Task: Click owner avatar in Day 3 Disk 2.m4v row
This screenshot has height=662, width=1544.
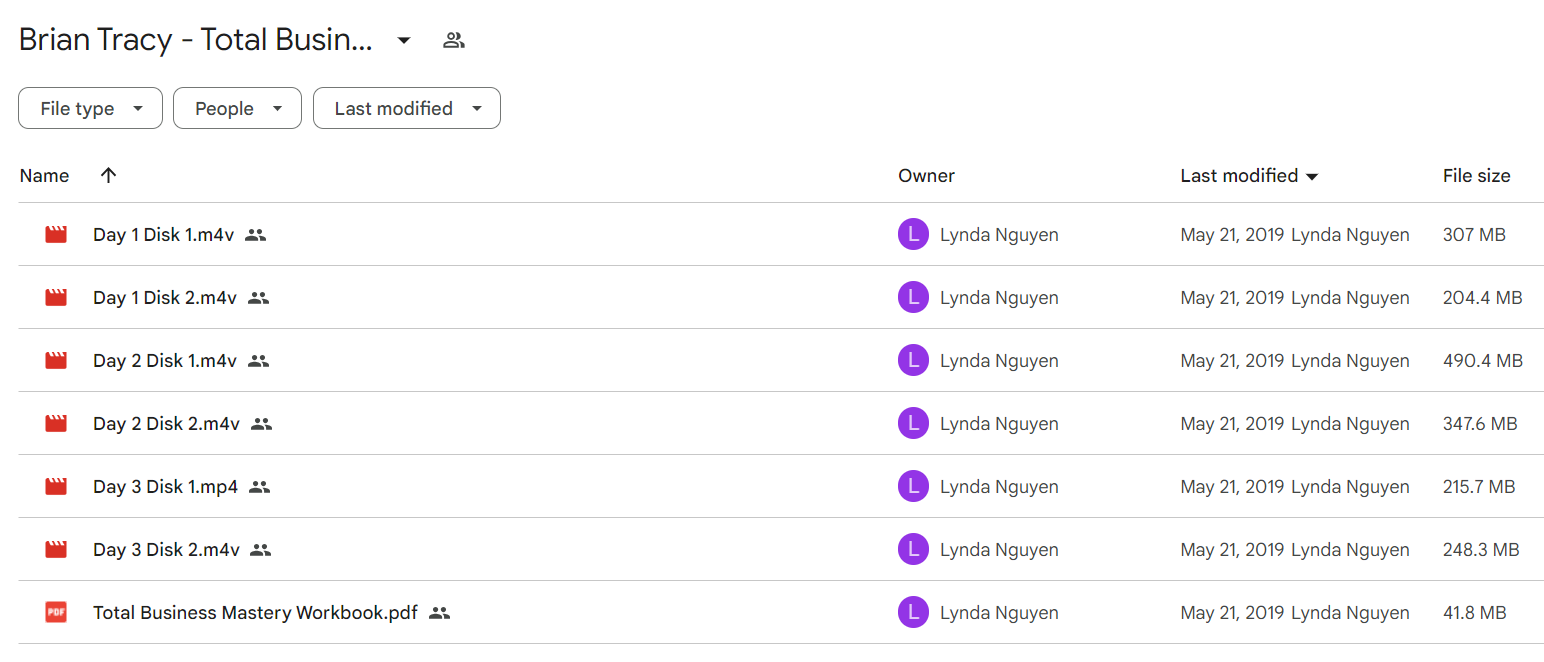Action: pos(914,550)
